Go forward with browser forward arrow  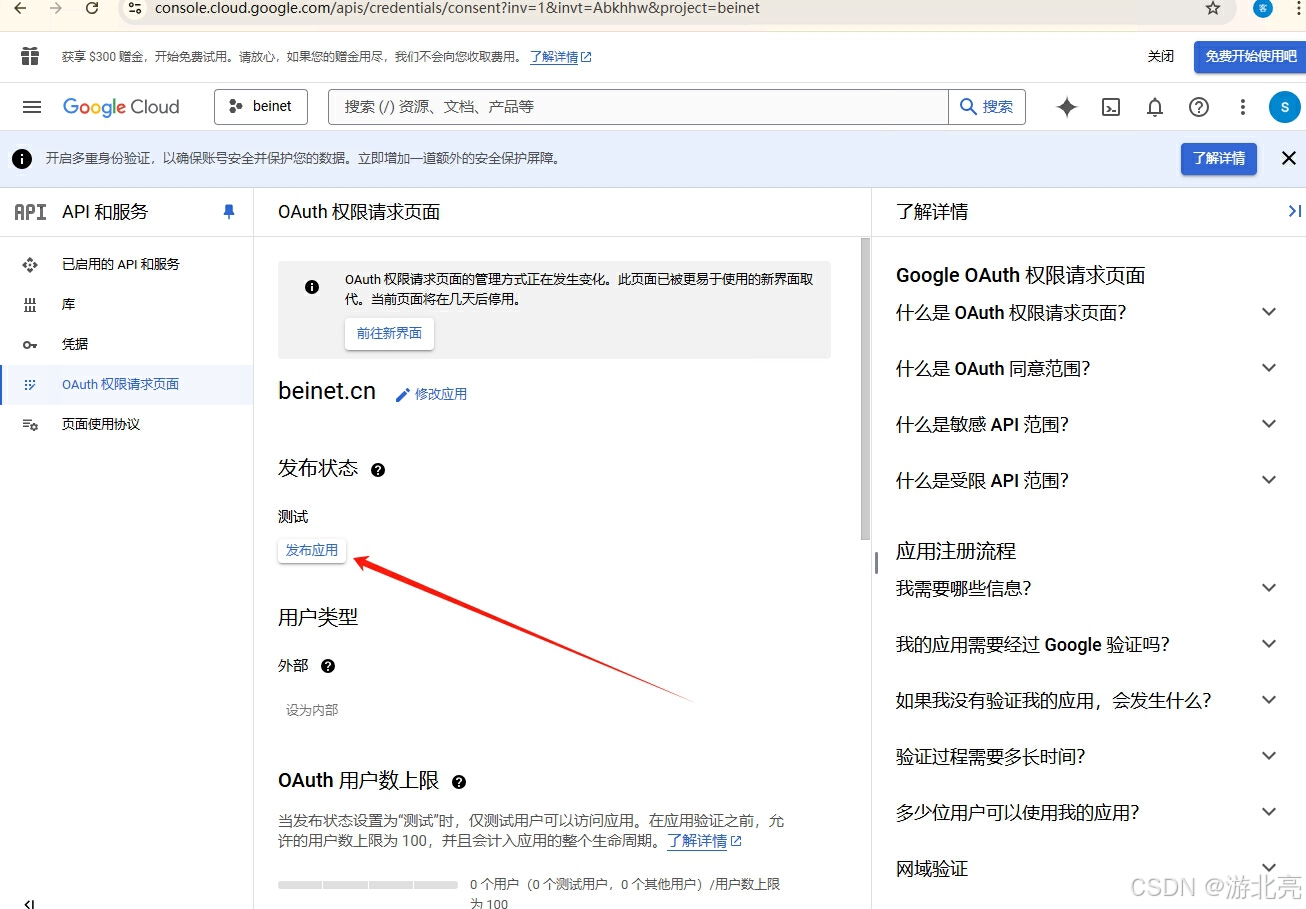pos(56,8)
